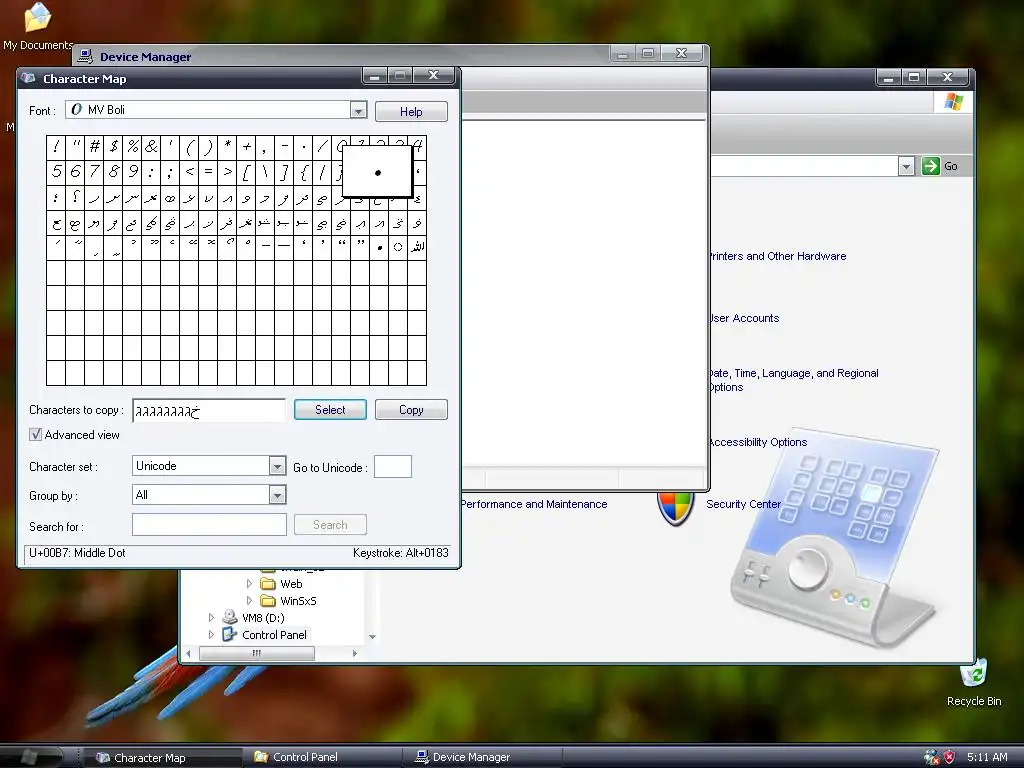
Task: Click the 5:11 AM taskbar clock
Action: (x=987, y=757)
